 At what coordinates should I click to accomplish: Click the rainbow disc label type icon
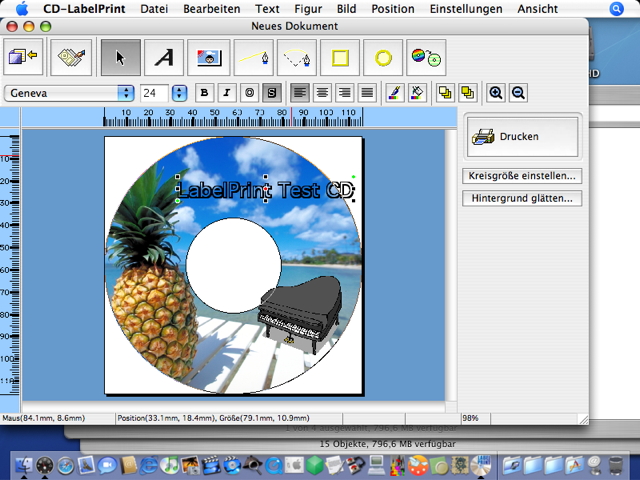[x=426, y=58]
